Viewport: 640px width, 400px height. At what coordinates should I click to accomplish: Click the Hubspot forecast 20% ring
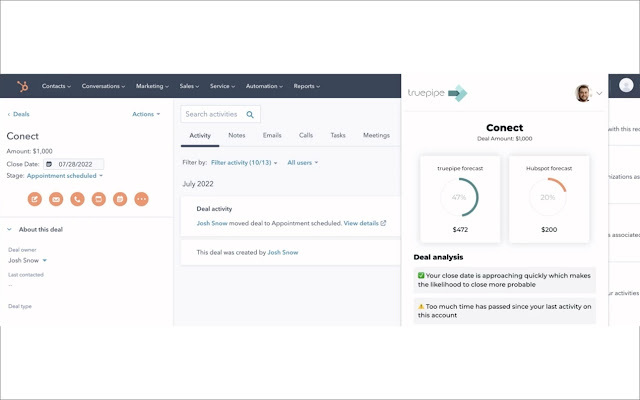coord(548,197)
